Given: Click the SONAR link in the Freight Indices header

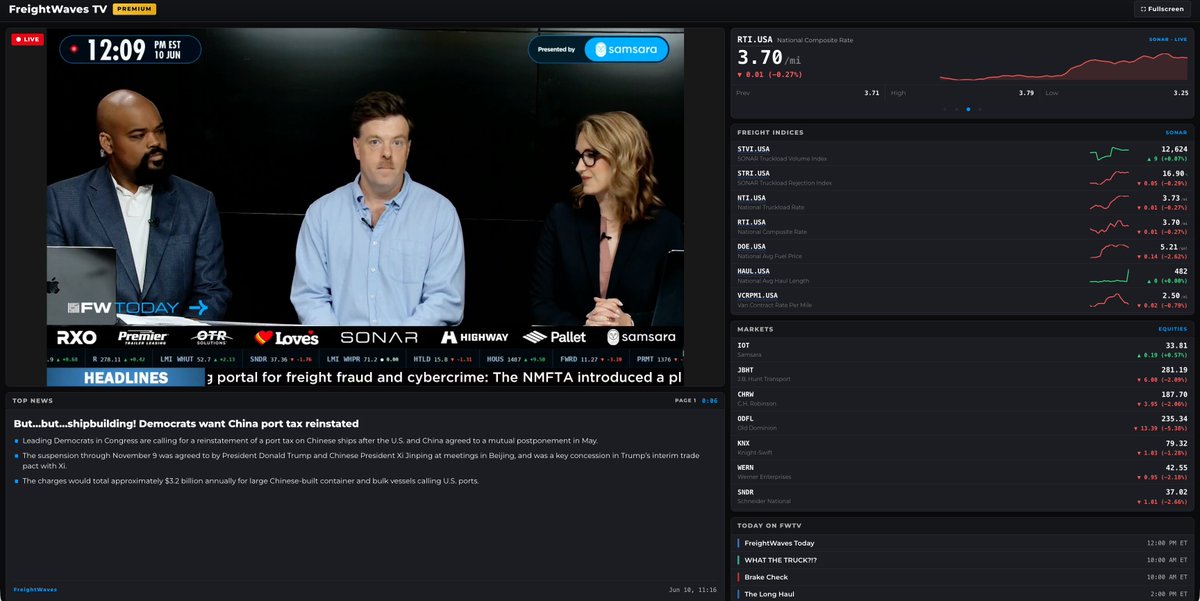Looking at the screenshot, I should pyautogui.click(x=1174, y=132).
